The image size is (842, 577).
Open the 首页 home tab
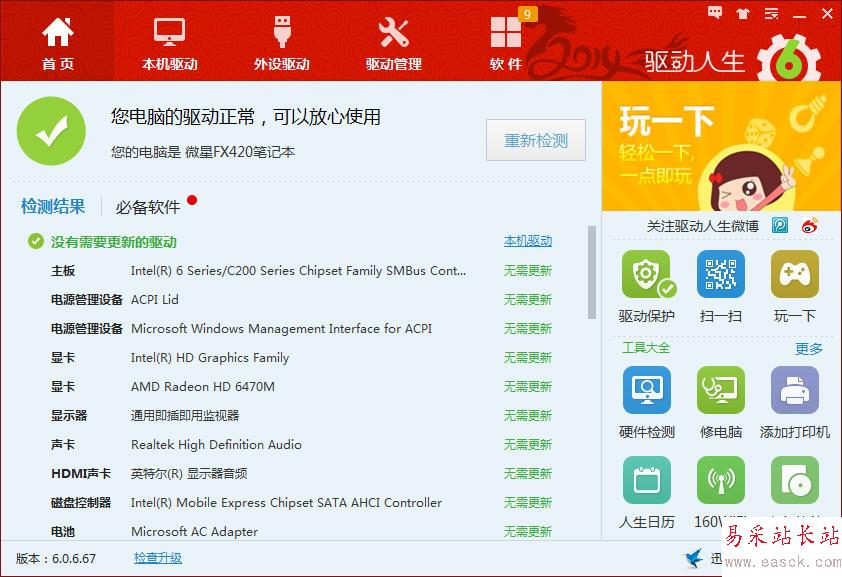pos(57,44)
